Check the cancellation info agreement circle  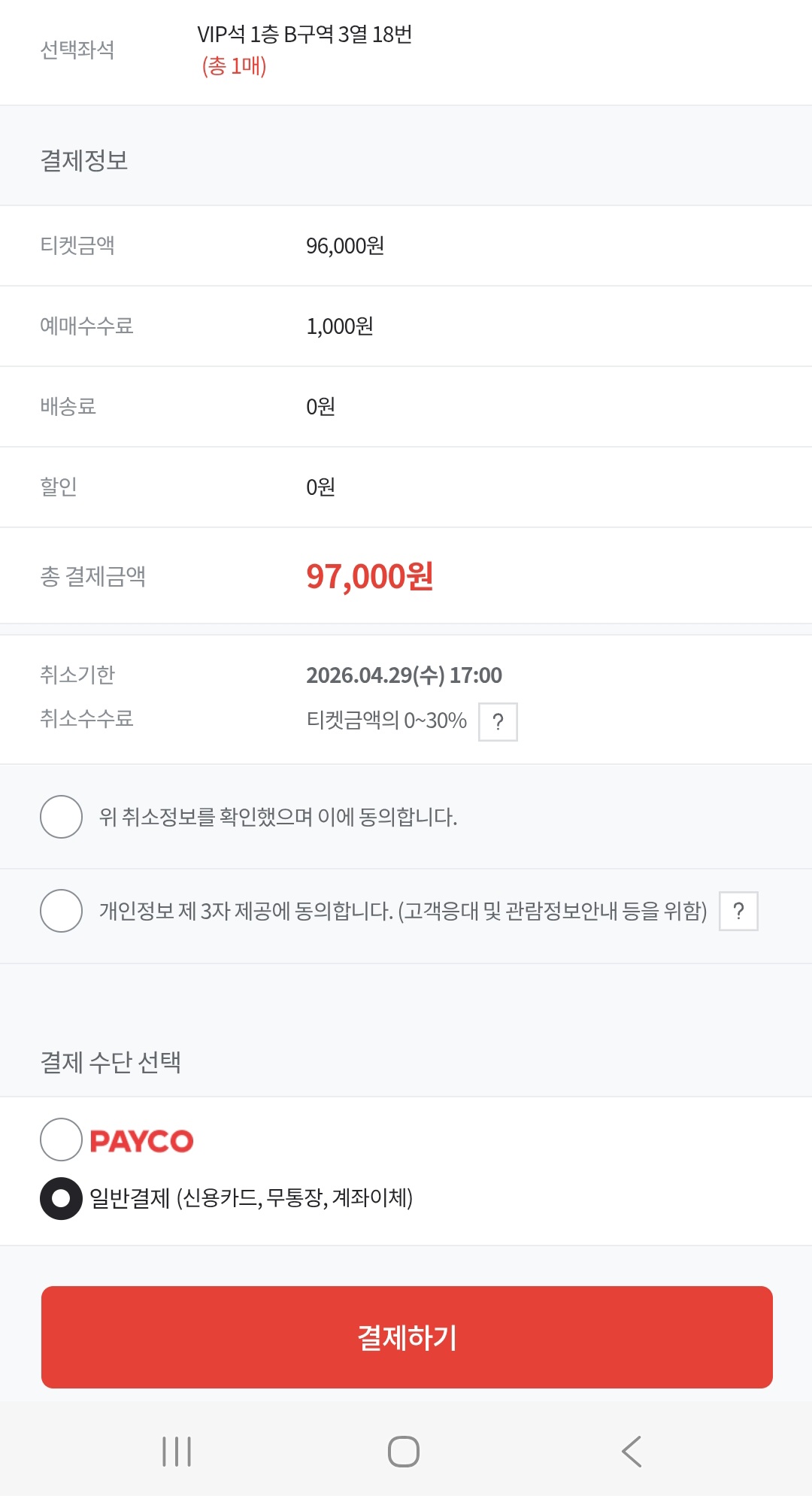pos(61,817)
